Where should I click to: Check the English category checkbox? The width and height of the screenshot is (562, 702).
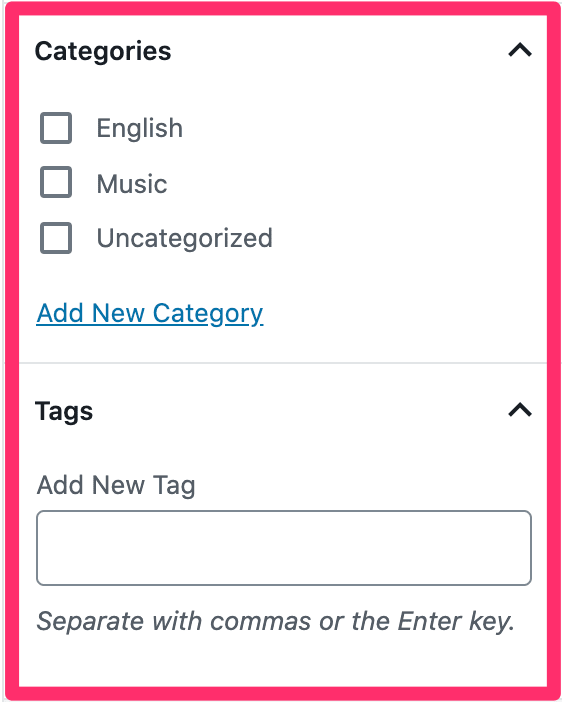coord(56,128)
